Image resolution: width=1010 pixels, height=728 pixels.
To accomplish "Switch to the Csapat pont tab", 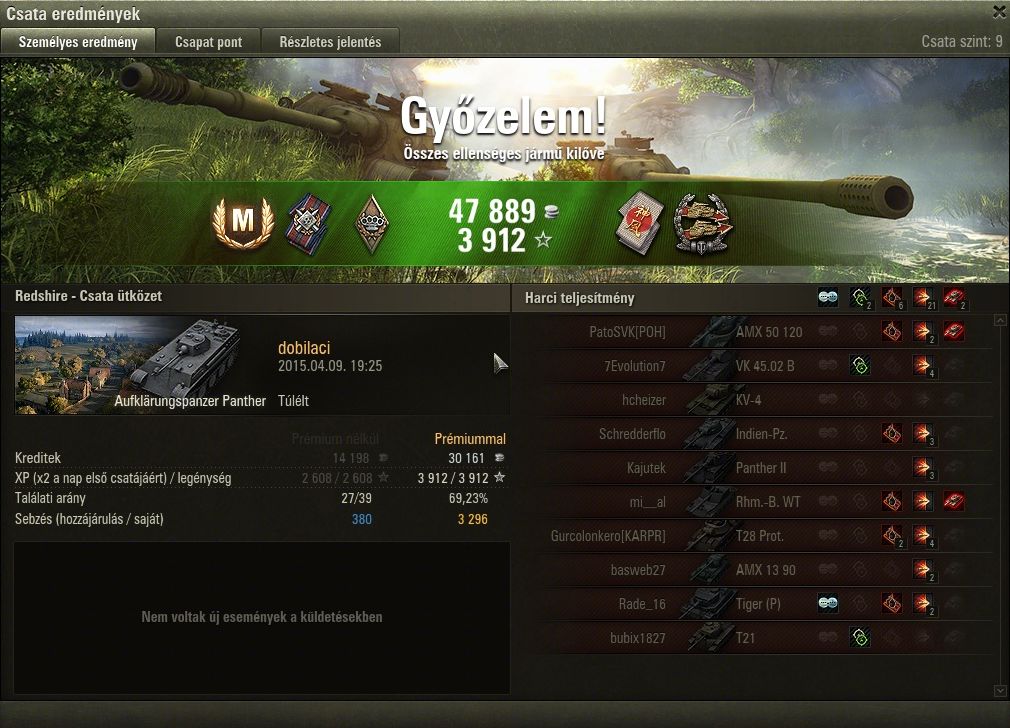I will coord(208,42).
